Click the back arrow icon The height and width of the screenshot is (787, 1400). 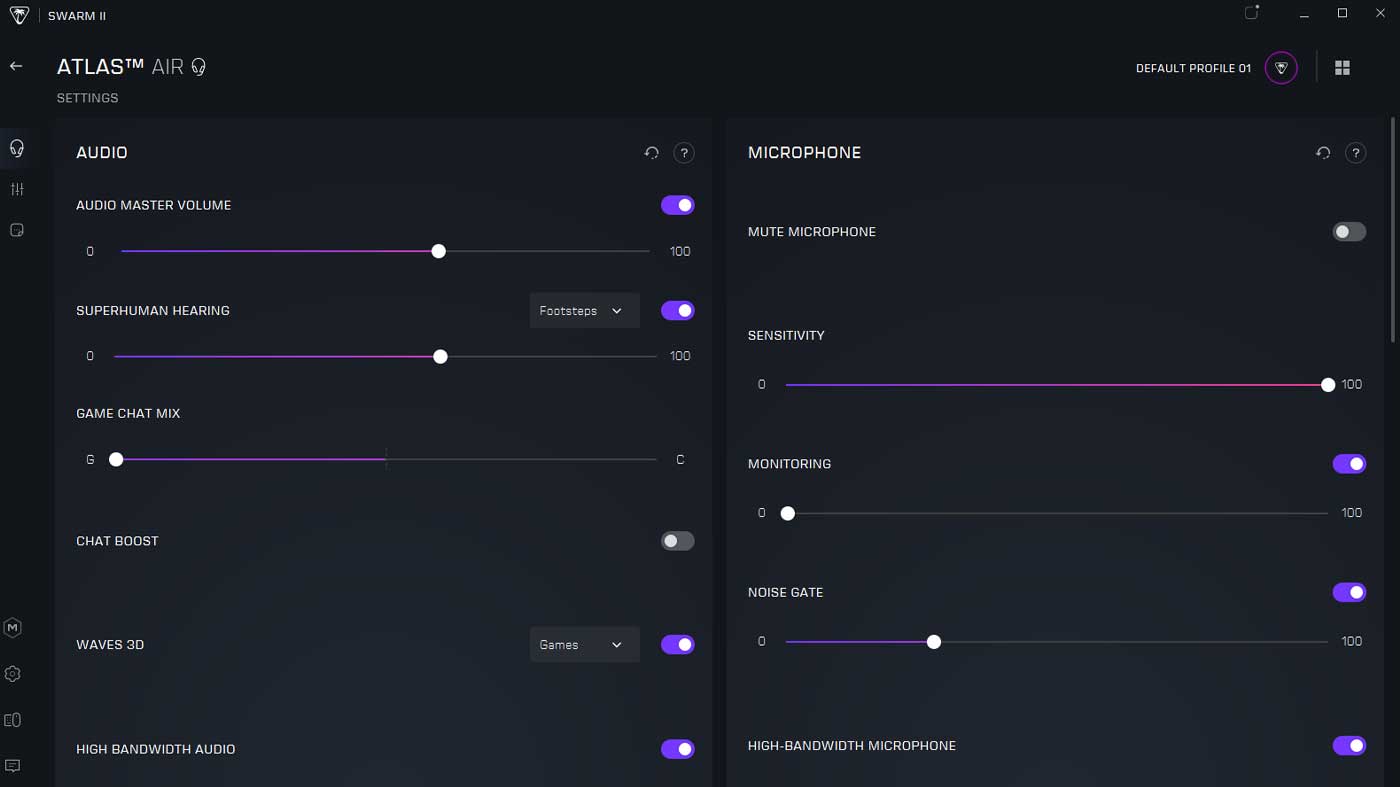point(16,66)
